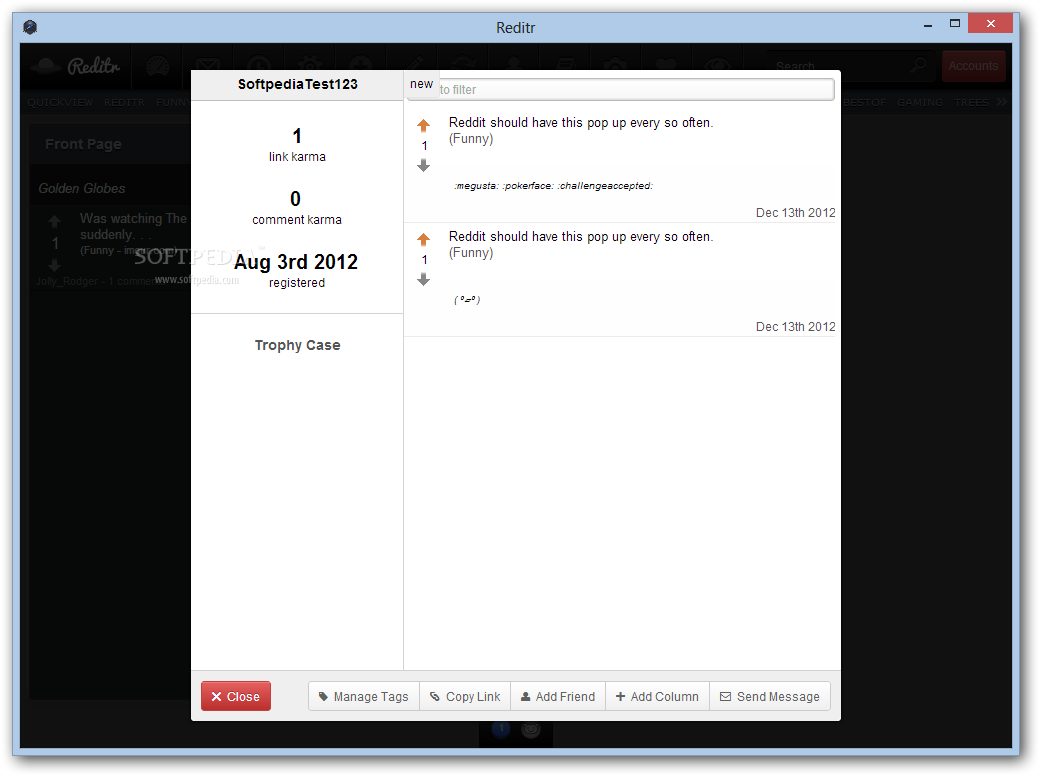The image size is (1040, 776).
Task: Switch to the QUICKVIEW tab
Action: (60, 102)
